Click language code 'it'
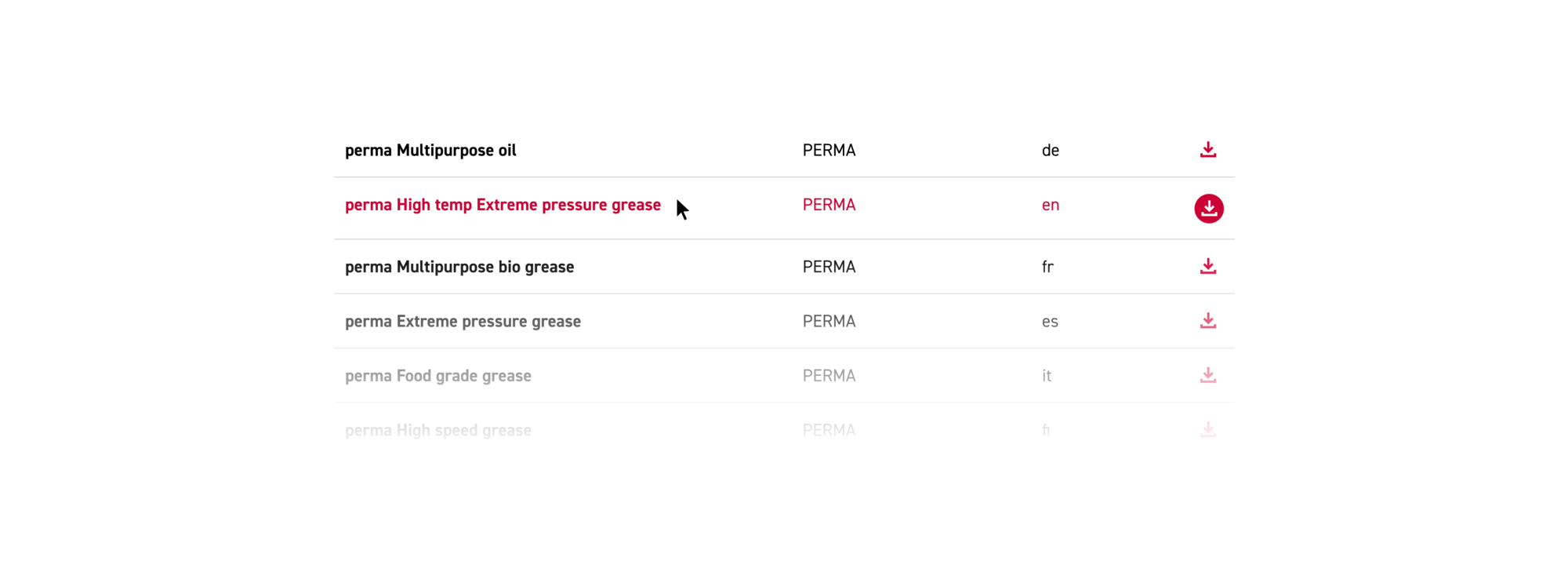The height and width of the screenshot is (572, 1568). (1047, 376)
